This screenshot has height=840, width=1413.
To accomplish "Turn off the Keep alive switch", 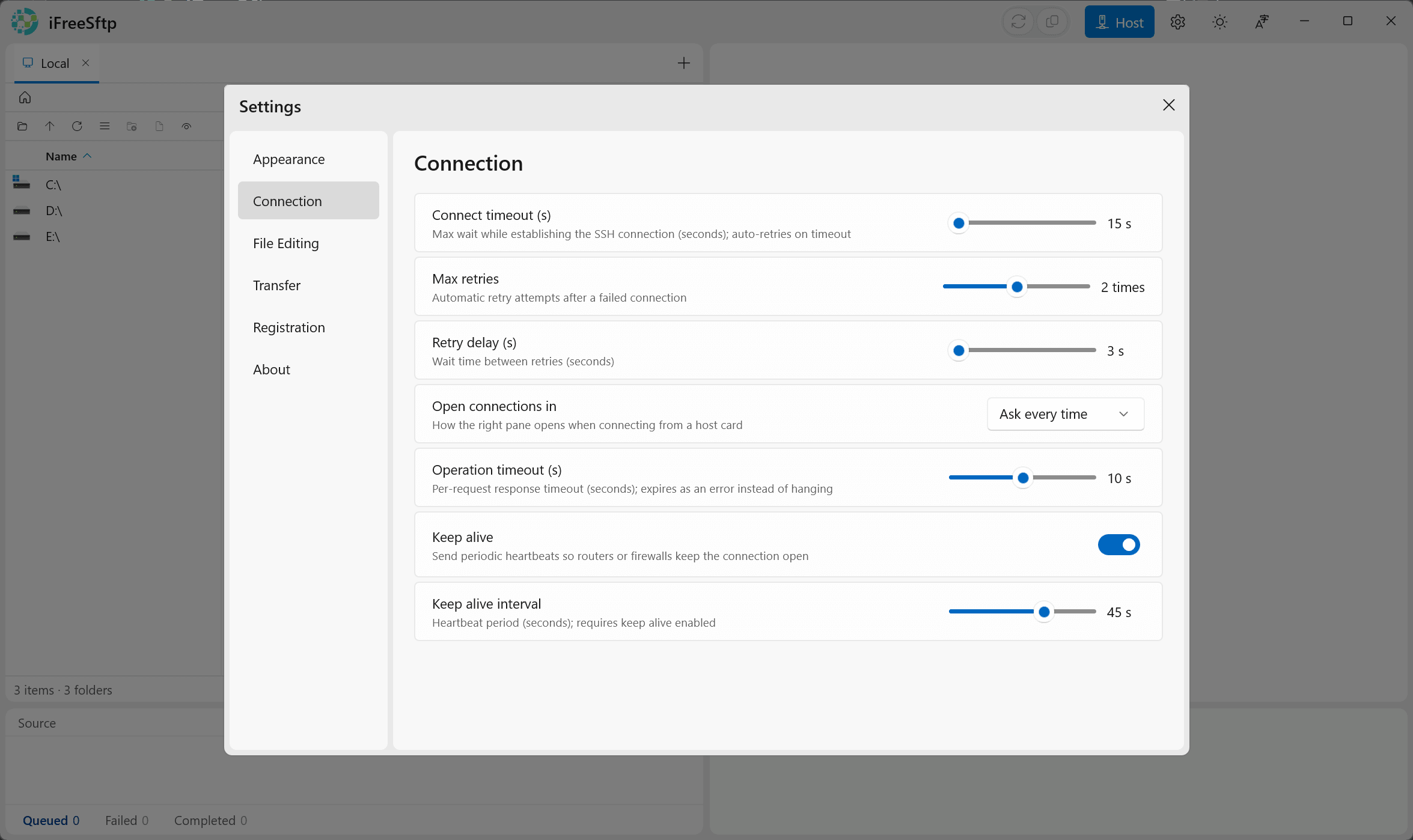I will [x=1118, y=545].
